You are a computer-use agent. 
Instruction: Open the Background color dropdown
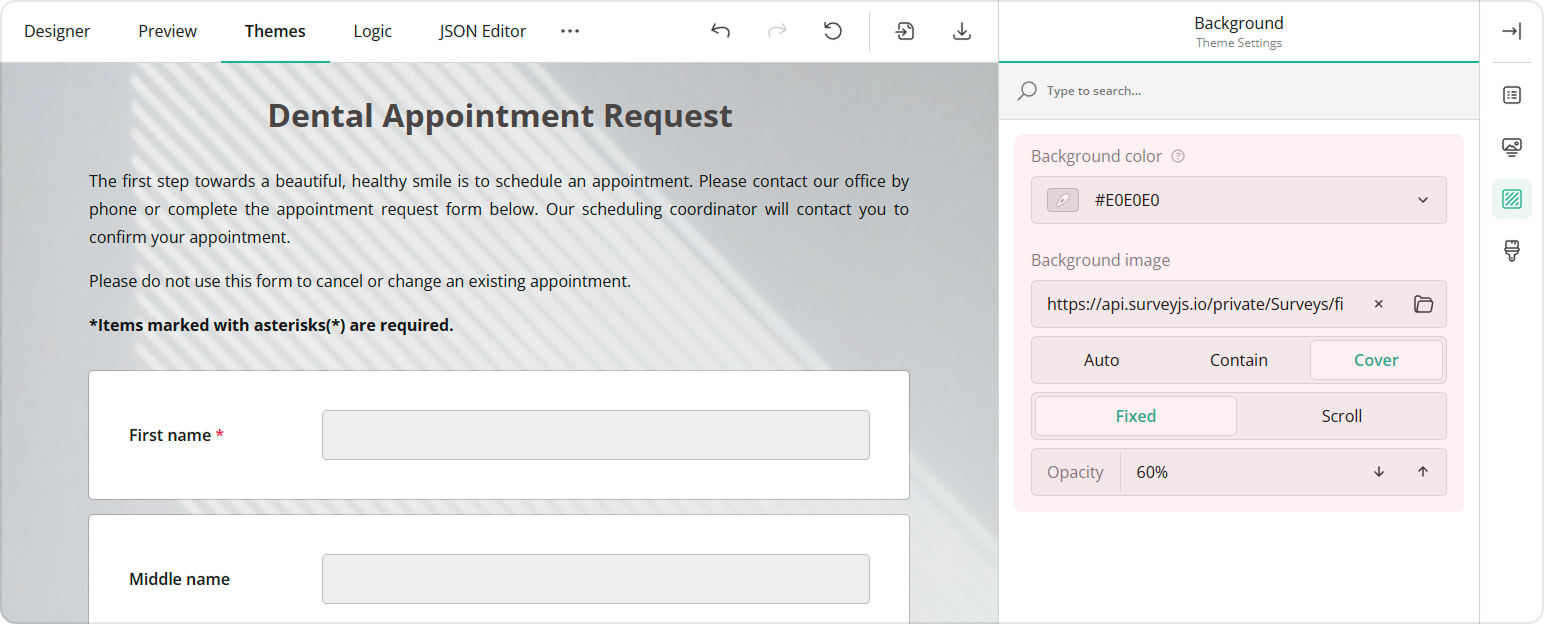(x=1422, y=199)
